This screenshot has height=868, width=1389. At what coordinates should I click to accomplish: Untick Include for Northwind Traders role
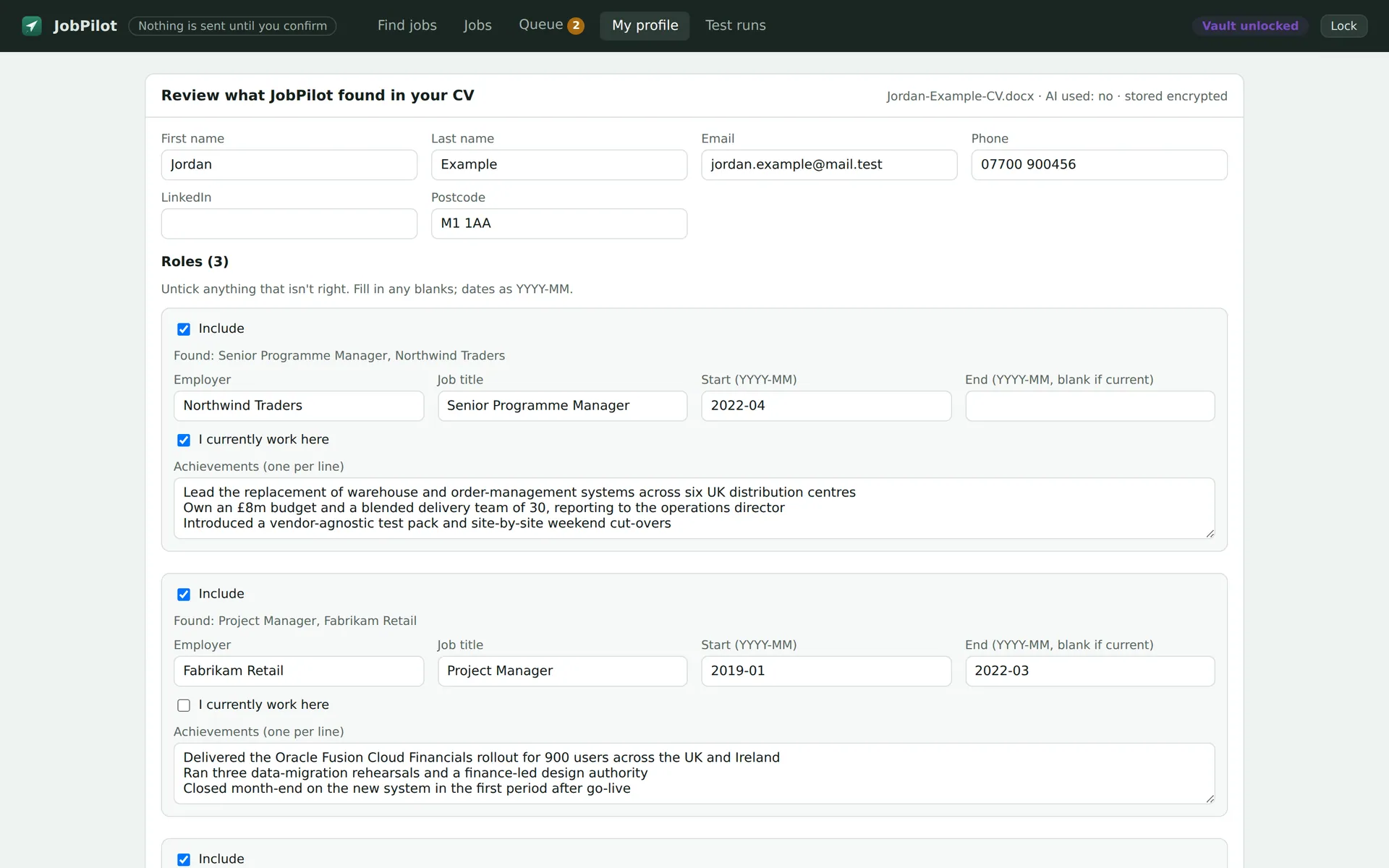pyautogui.click(x=184, y=329)
